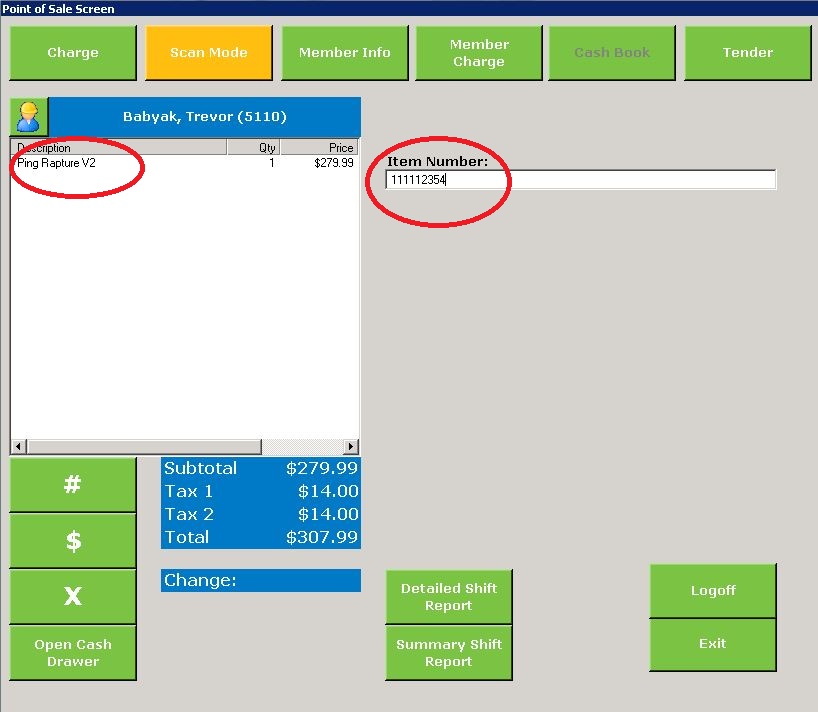Click the # quantity button

(73, 485)
